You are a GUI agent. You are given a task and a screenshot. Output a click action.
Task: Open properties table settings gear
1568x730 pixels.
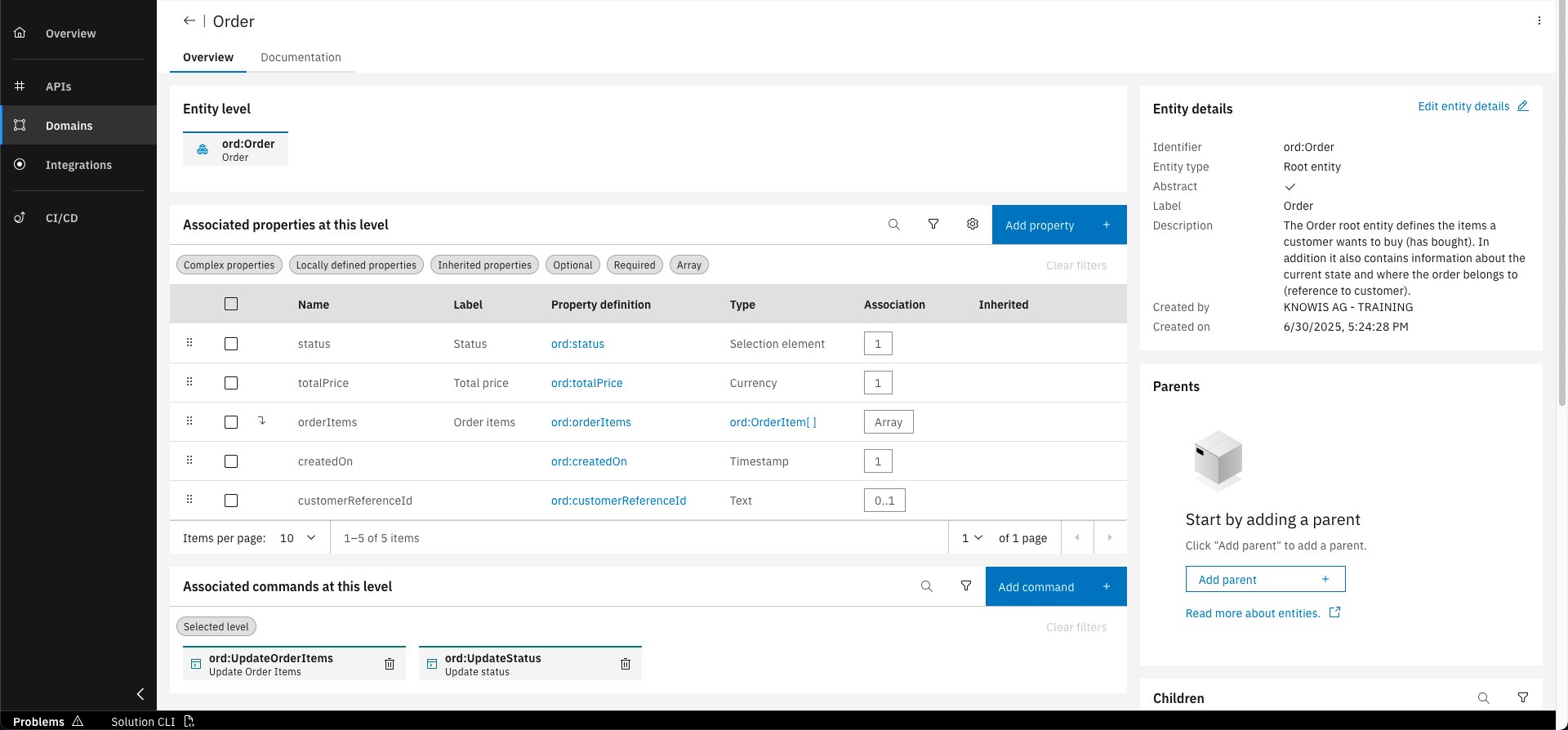point(972,225)
